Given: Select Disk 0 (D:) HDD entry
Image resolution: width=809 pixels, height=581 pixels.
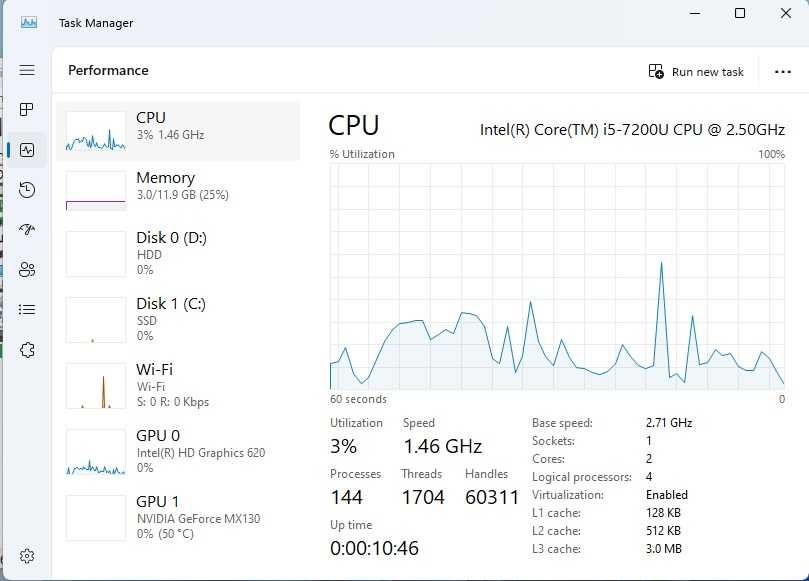Looking at the screenshot, I should (x=178, y=253).
